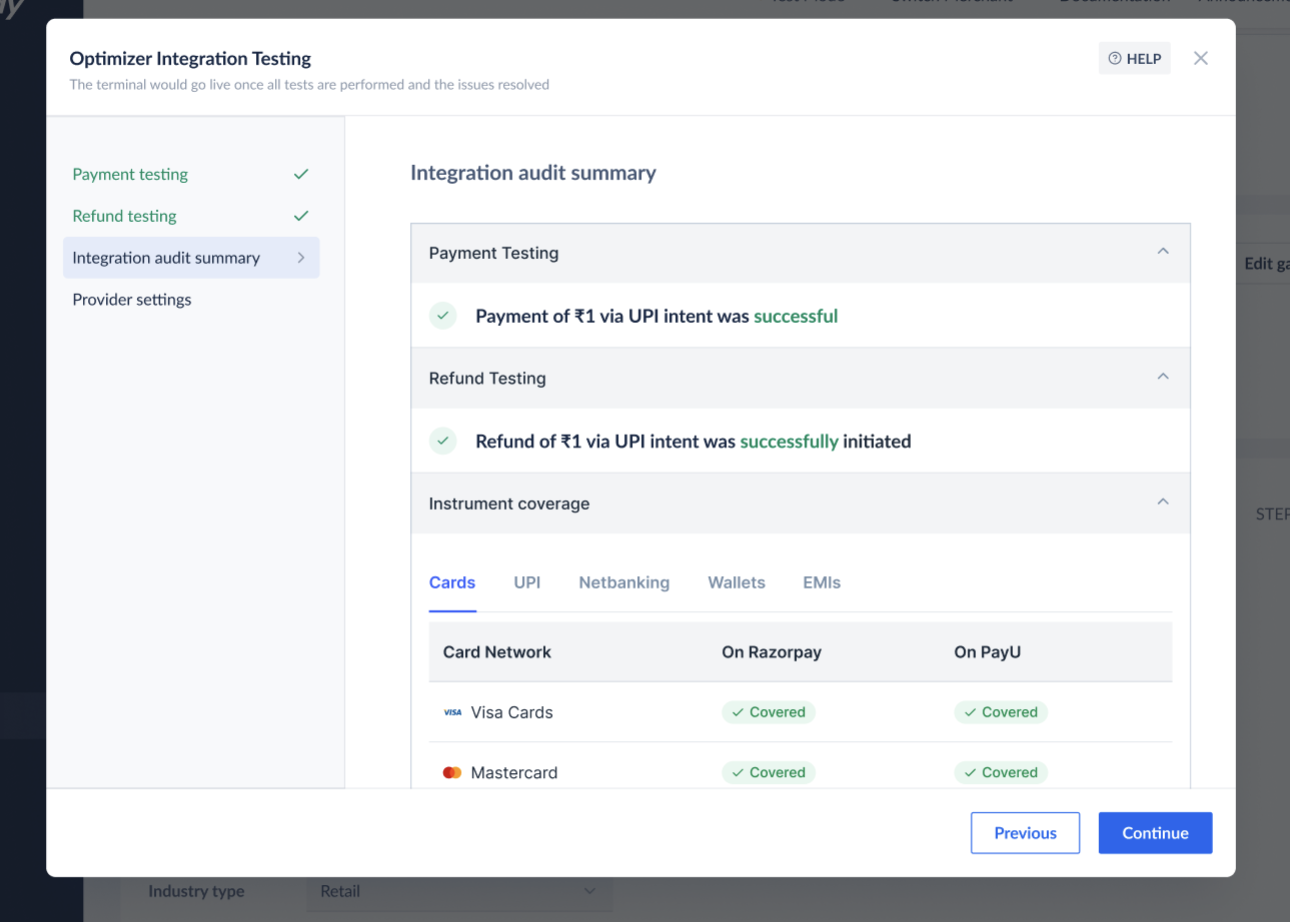The height and width of the screenshot is (922, 1290).
Task: Click the On Razorpay column header
Action: [771, 652]
